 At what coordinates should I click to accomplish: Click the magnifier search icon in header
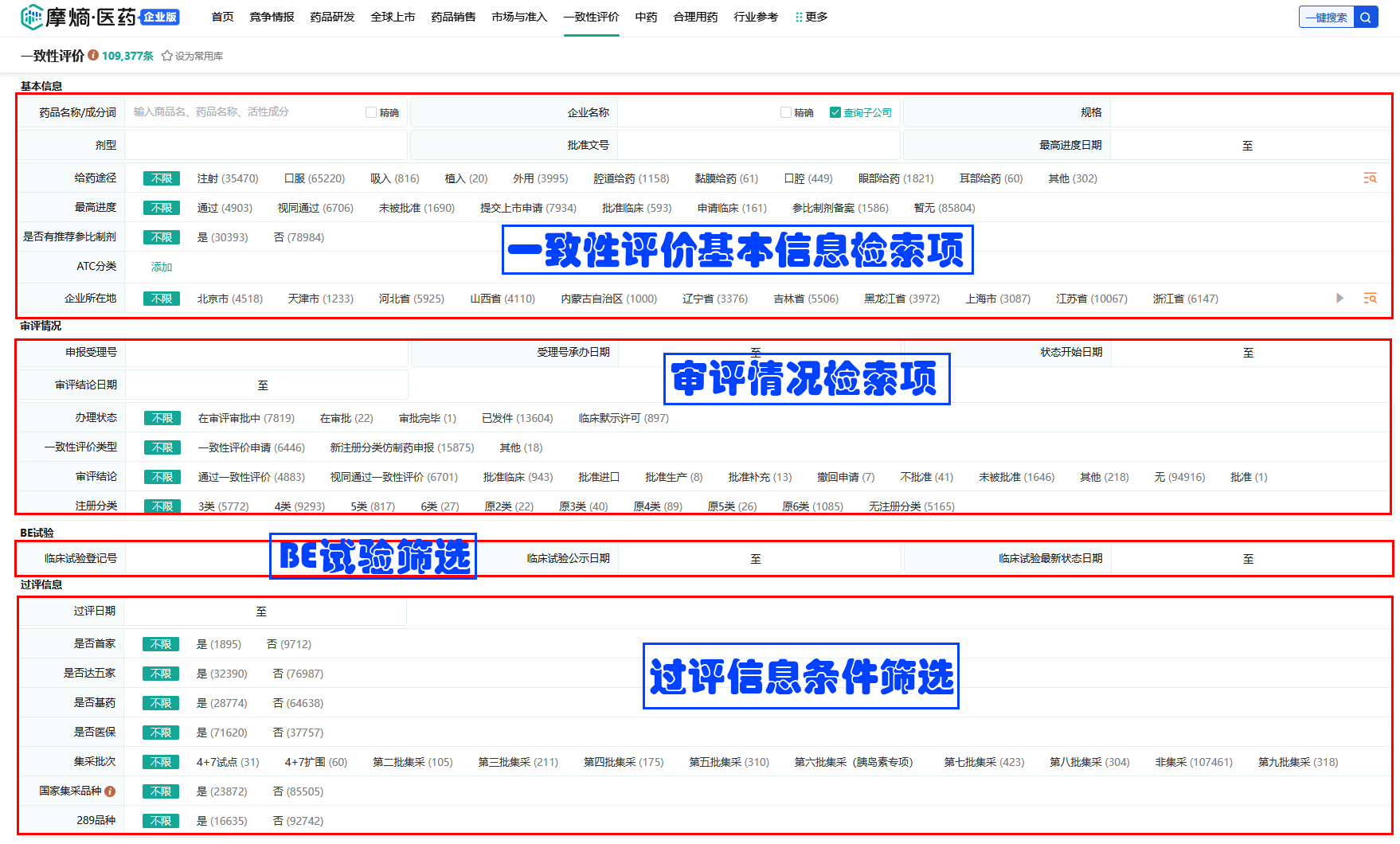coord(1365,18)
